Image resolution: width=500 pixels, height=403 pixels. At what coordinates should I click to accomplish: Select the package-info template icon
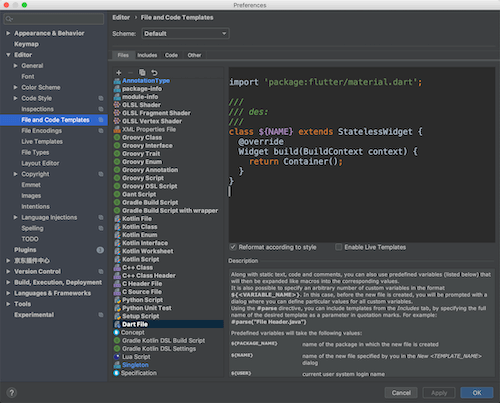pos(117,89)
